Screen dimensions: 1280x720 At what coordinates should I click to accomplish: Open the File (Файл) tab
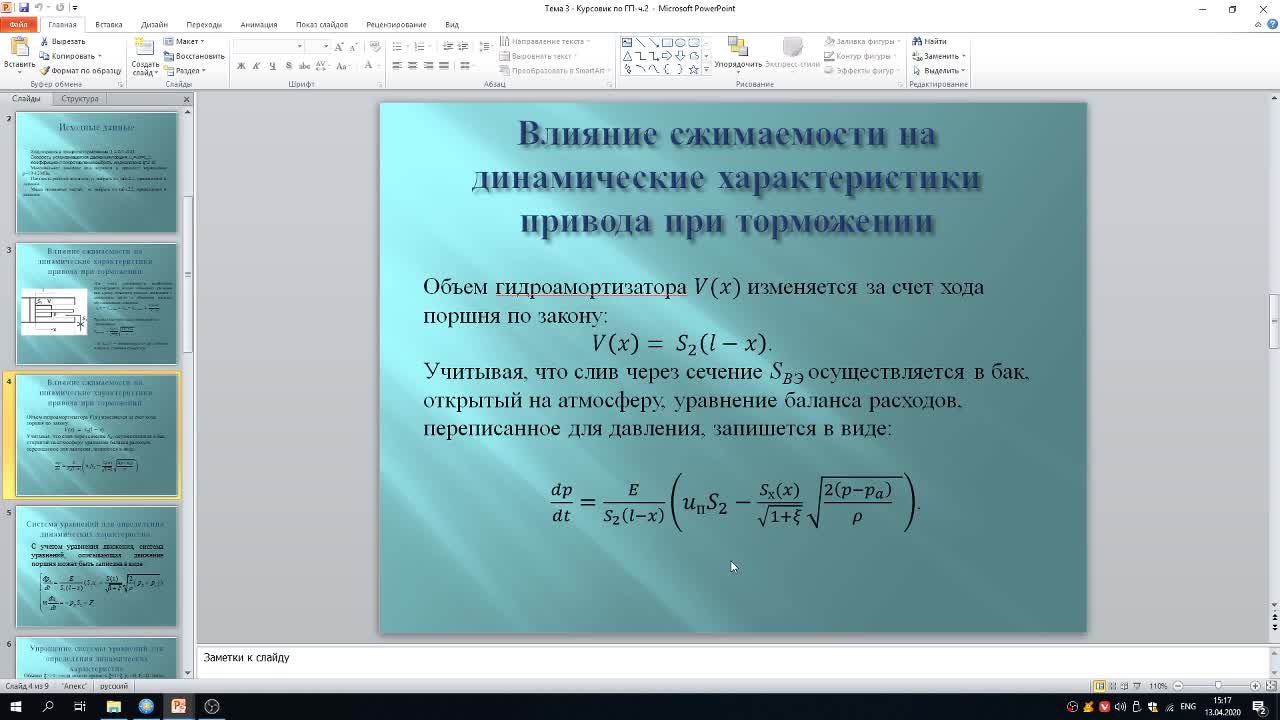point(19,24)
